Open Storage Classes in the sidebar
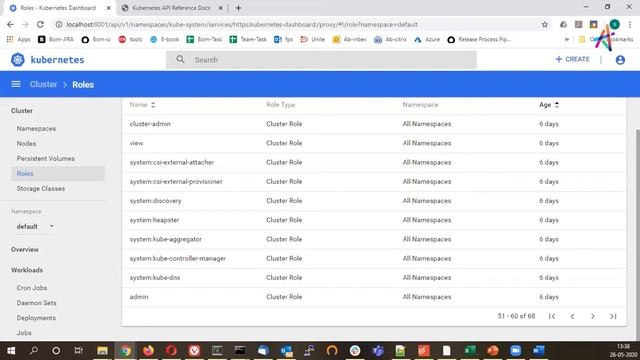 pyautogui.click(x=41, y=189)
